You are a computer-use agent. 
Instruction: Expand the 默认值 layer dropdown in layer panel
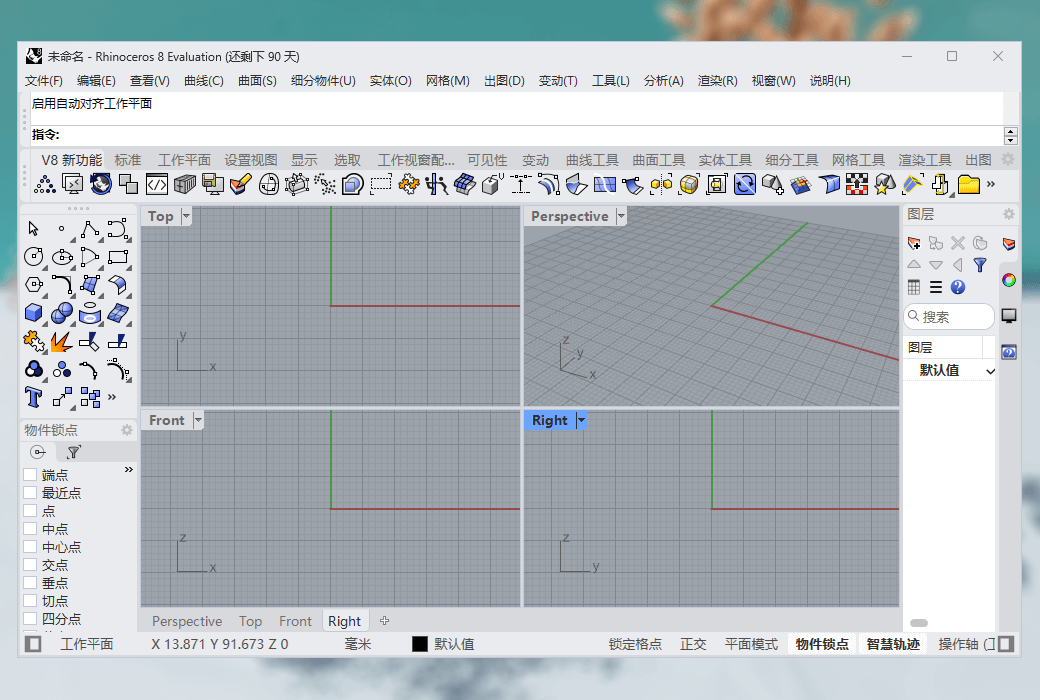coord(990,371)
